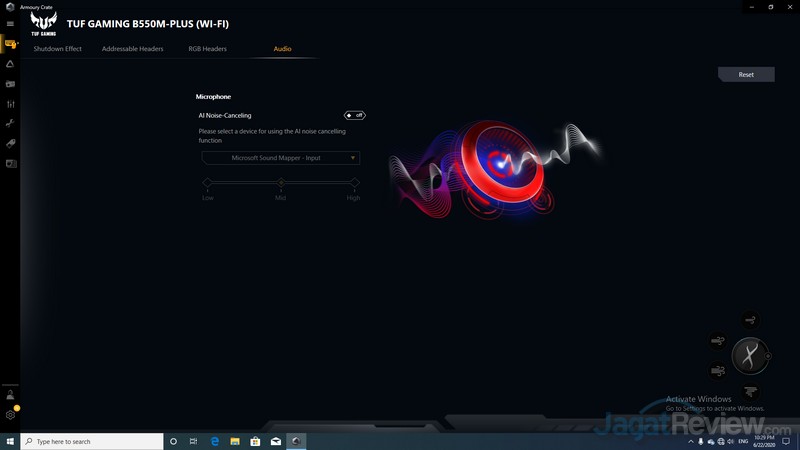
Task: Click the network globe tray icon
Action: [x=720, y=441]
